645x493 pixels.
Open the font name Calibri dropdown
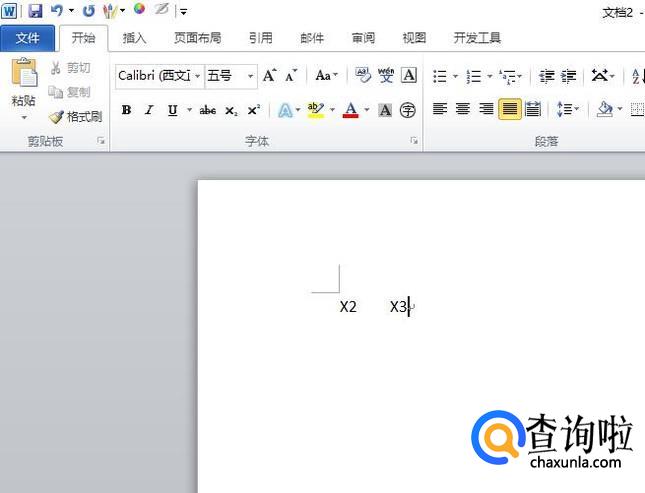[x=197, y=76]
